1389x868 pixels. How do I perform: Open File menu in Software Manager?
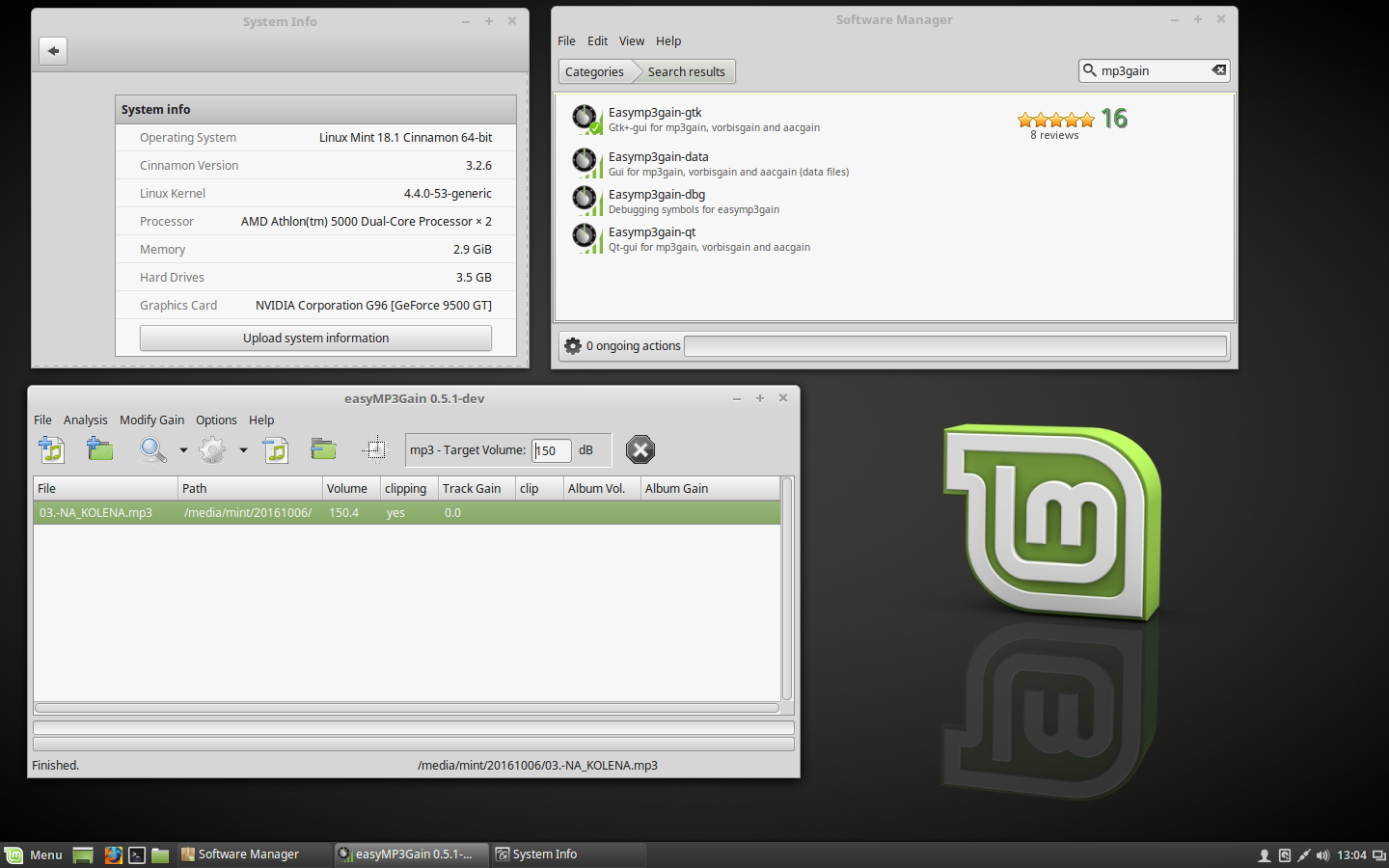566,41
